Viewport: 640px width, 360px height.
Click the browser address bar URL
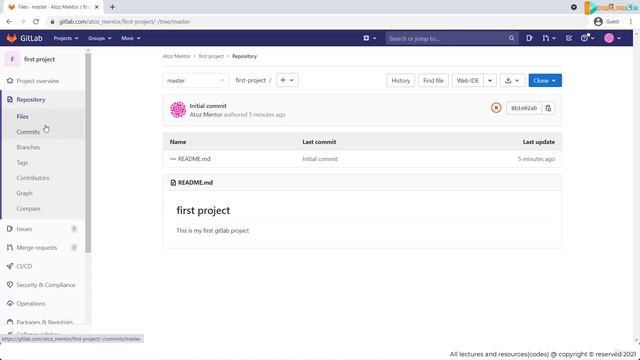click(124, 22)
